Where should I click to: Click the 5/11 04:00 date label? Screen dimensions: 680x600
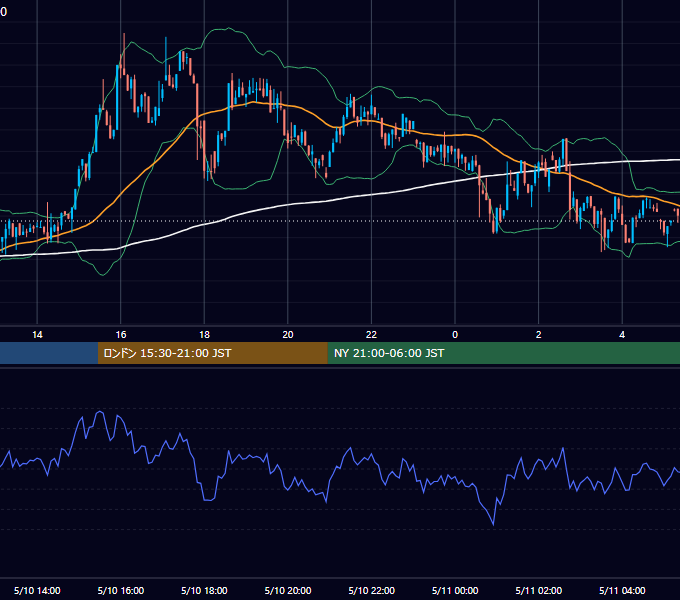pyautogui.click(x=622, y=590)
